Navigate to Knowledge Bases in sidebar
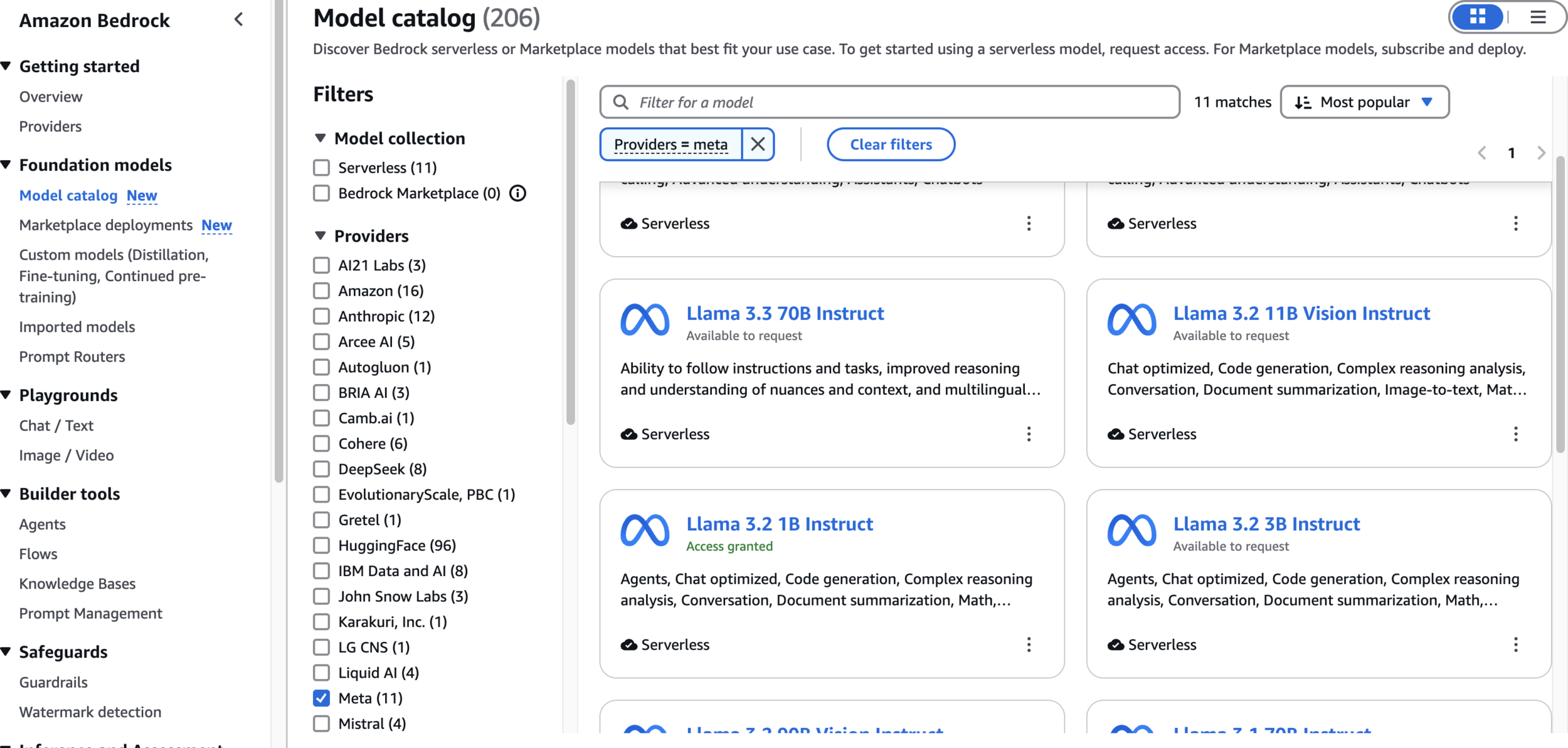 [x=77, y=584]
